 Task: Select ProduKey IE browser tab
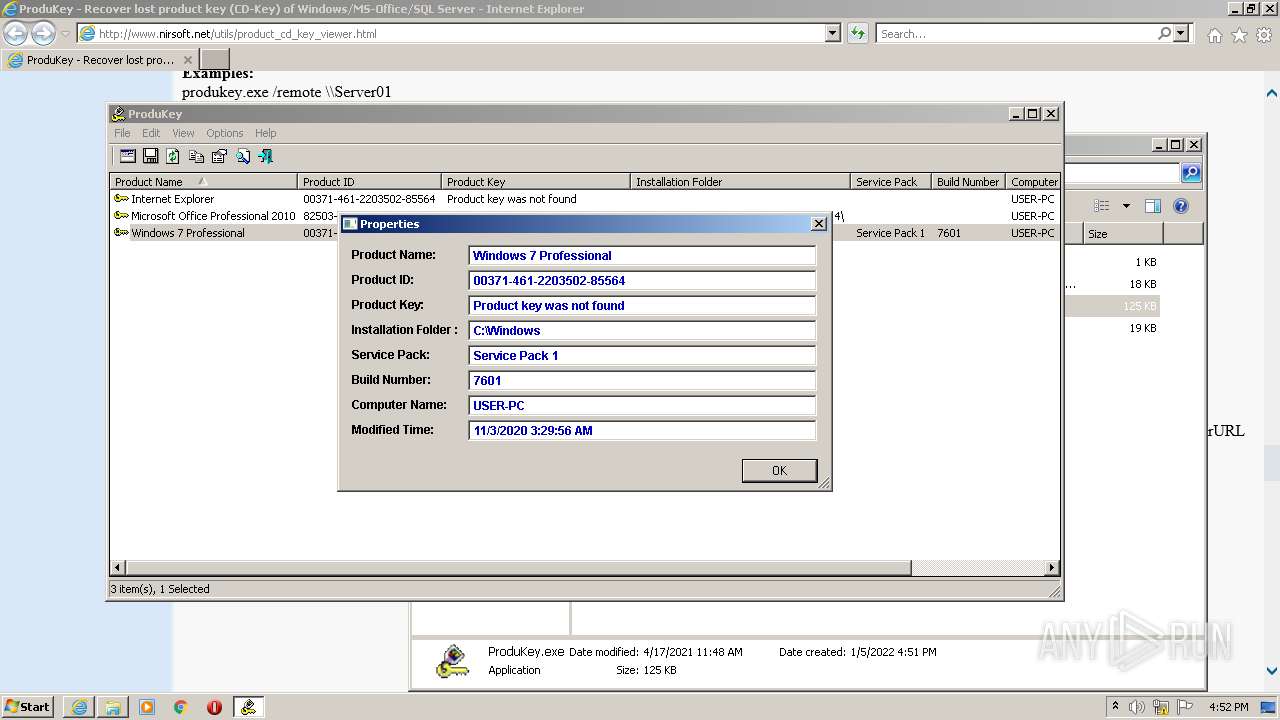click(x=99, y=60)
